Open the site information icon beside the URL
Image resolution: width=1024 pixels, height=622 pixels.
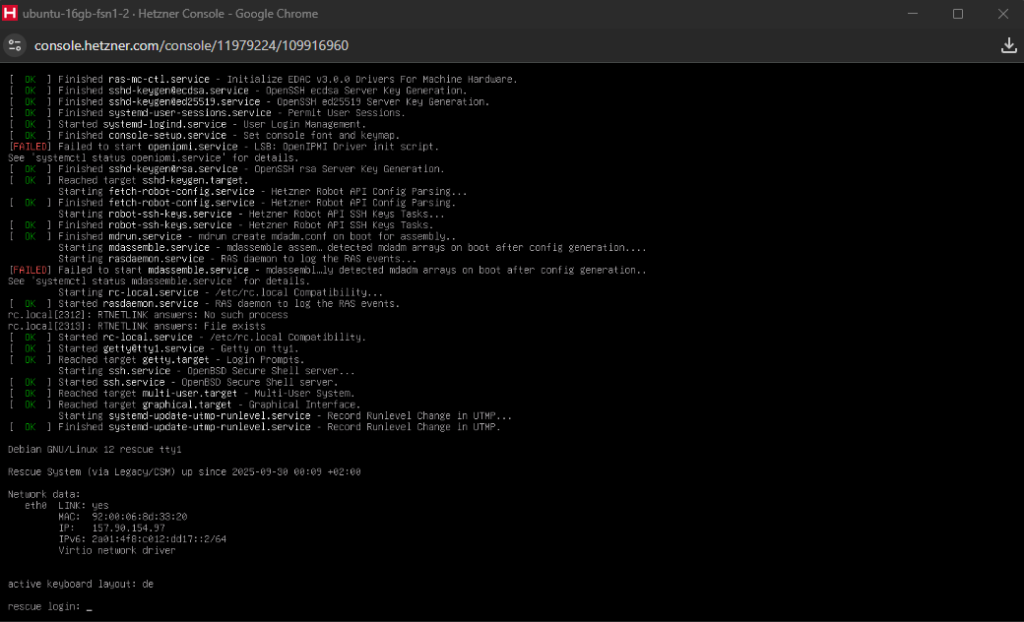point(14,45)
